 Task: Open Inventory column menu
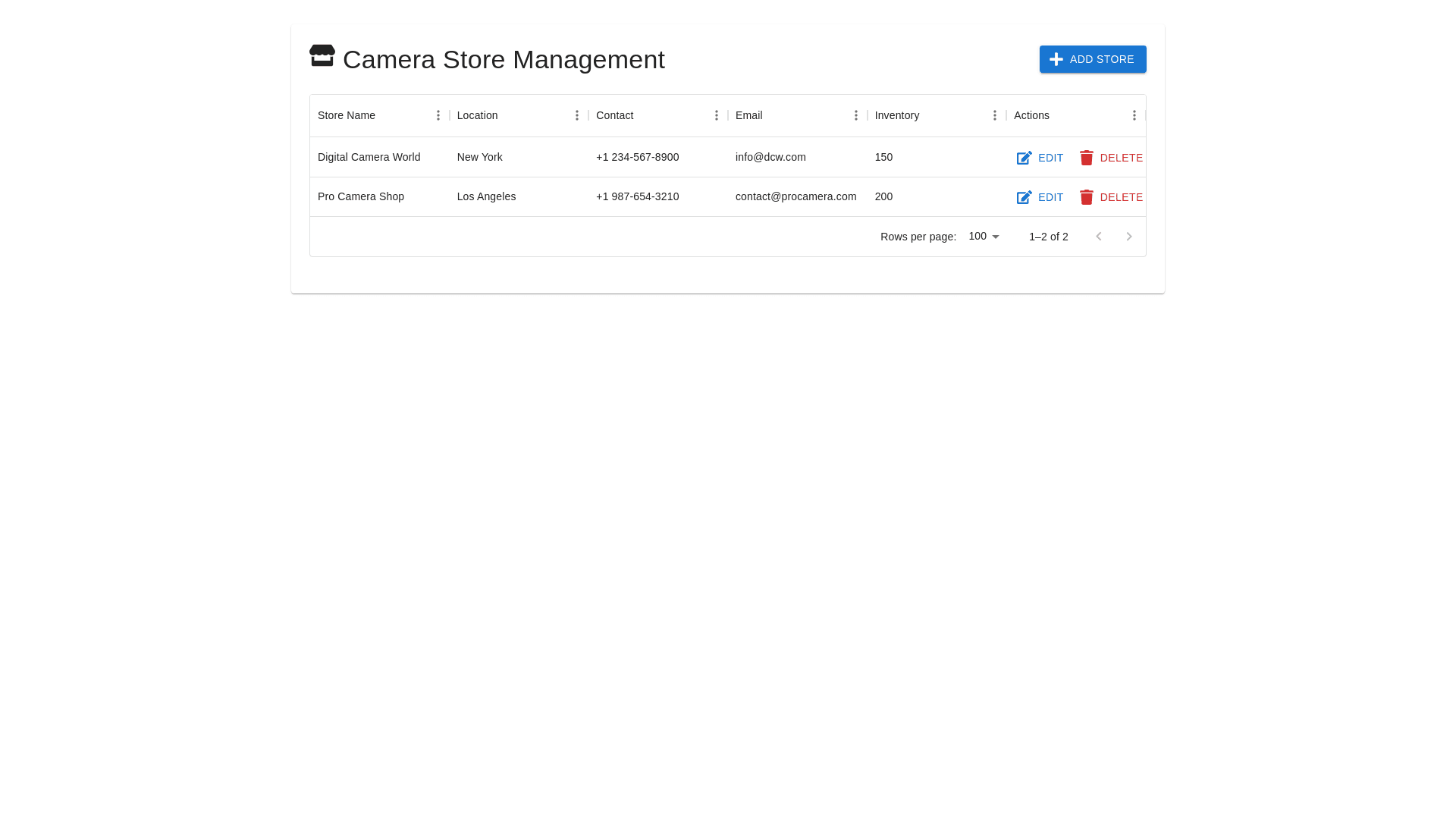(994, 115)
